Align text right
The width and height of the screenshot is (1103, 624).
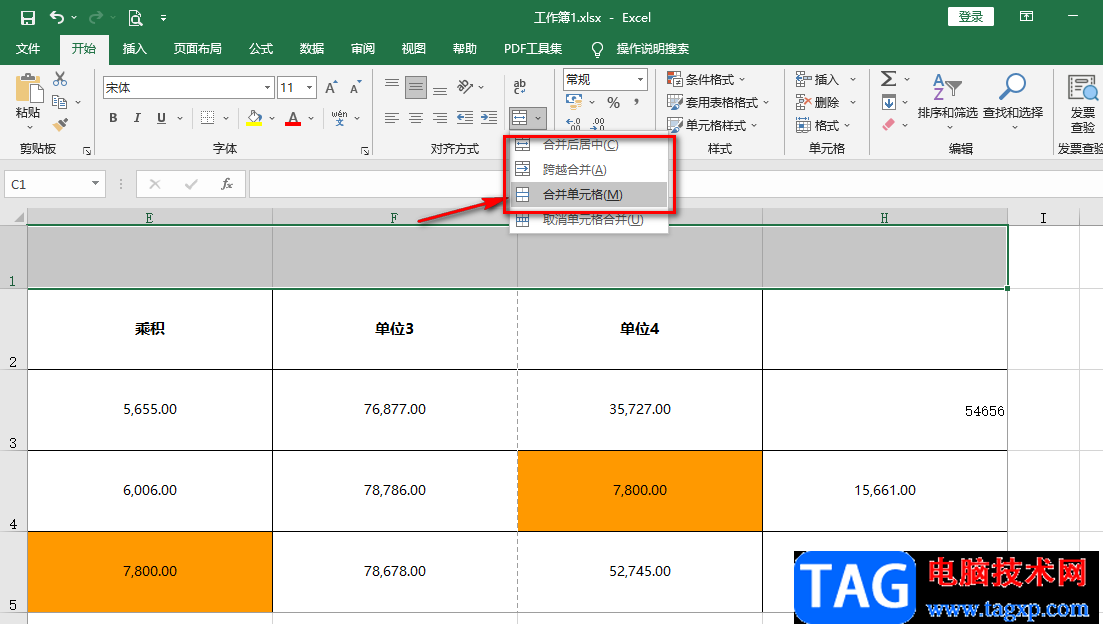(x=440, y=117)
